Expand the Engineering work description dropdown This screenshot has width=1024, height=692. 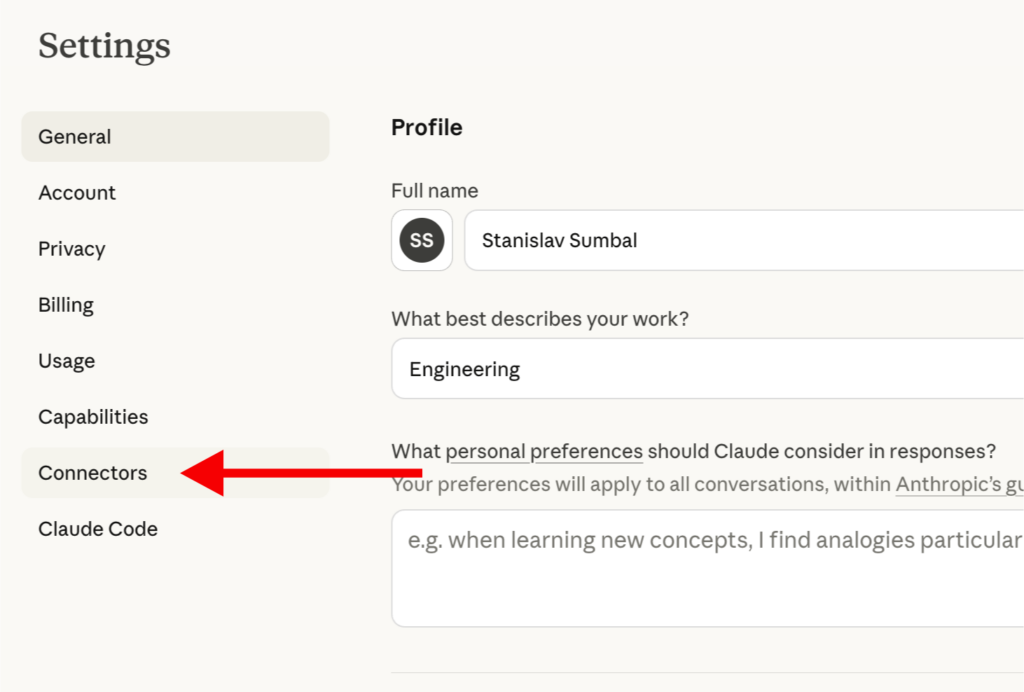707,369
